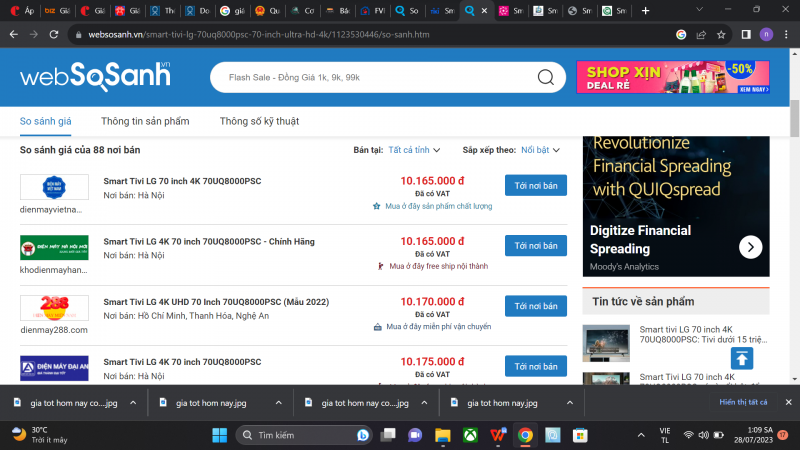Click the next arrow on the Moody's Analytics ad
This screenshot has height=450, width=800.
(x=751, y=247)
